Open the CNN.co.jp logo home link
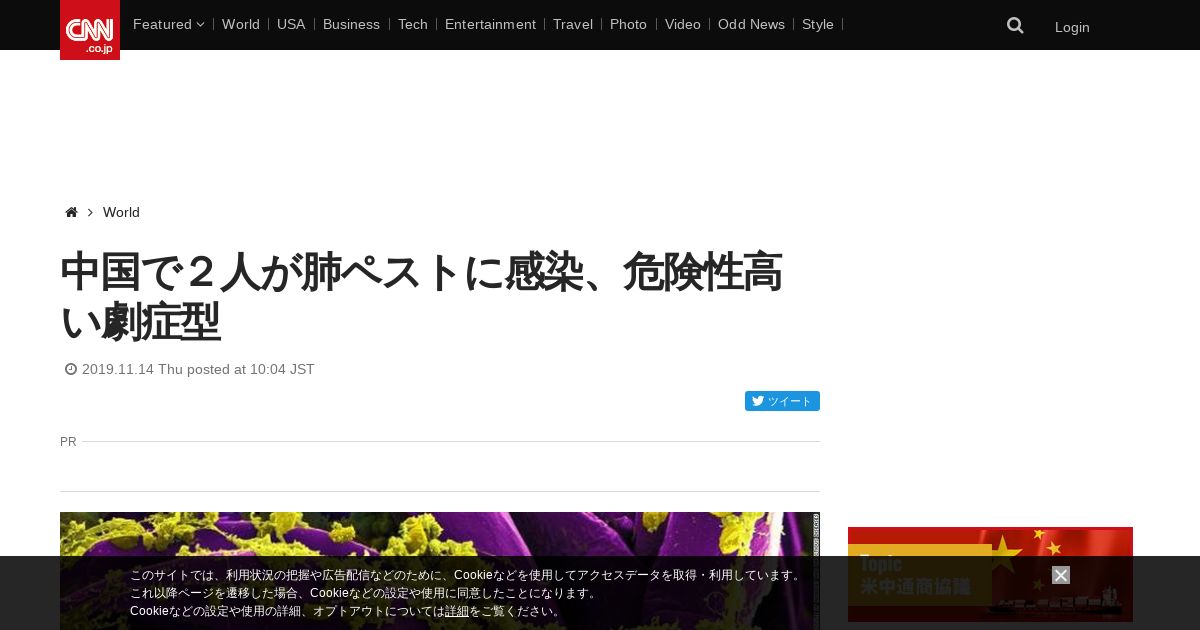 (x=90, y=30)
